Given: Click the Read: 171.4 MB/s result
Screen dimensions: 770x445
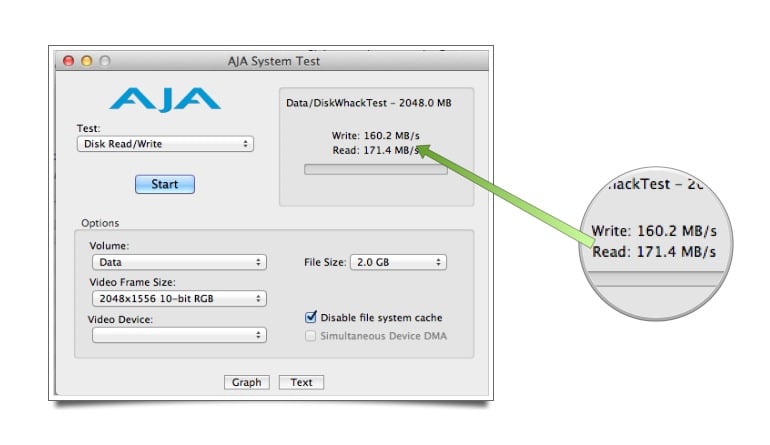Looking at the screenshot, I should (x=376, y=150).
